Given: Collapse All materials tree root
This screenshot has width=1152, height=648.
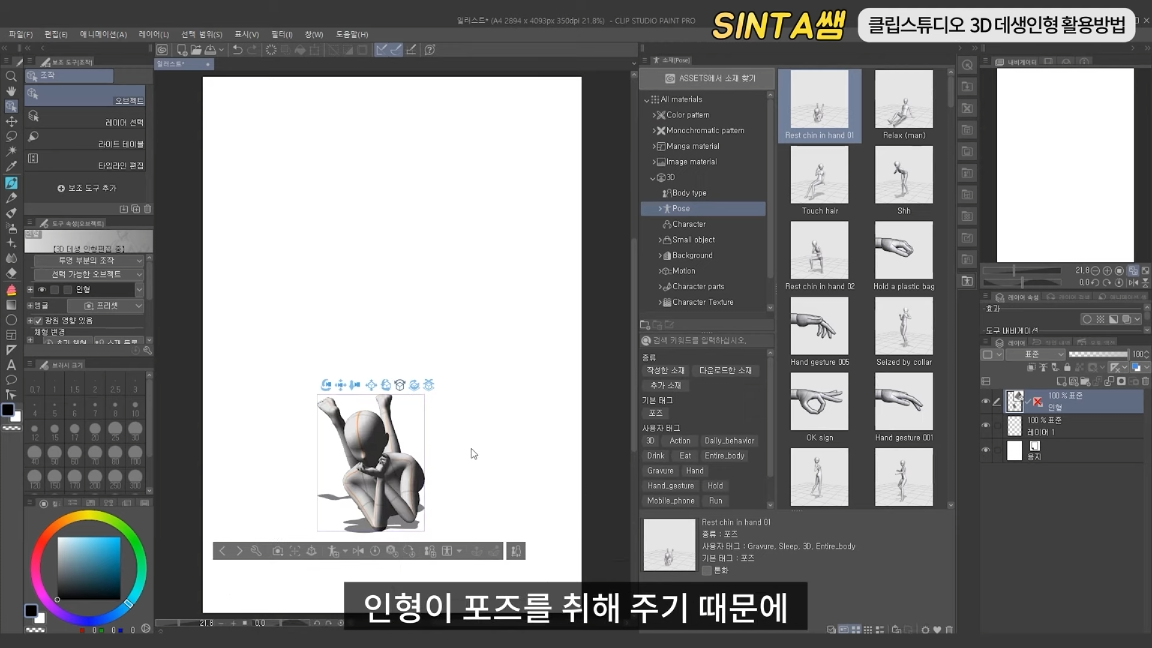Looking at the screenshot, I should (647, 100).
